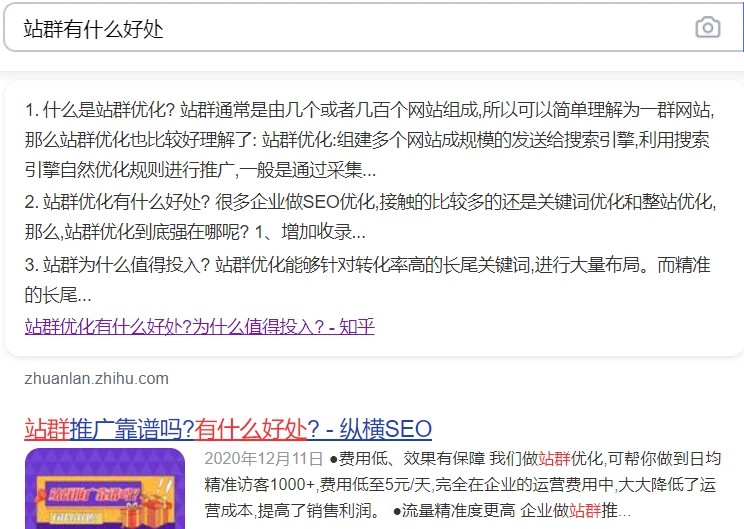The image size is (744, 529).
Task: Click the date 2020年12月11日 in the result
Action: [x=264, y=459]
